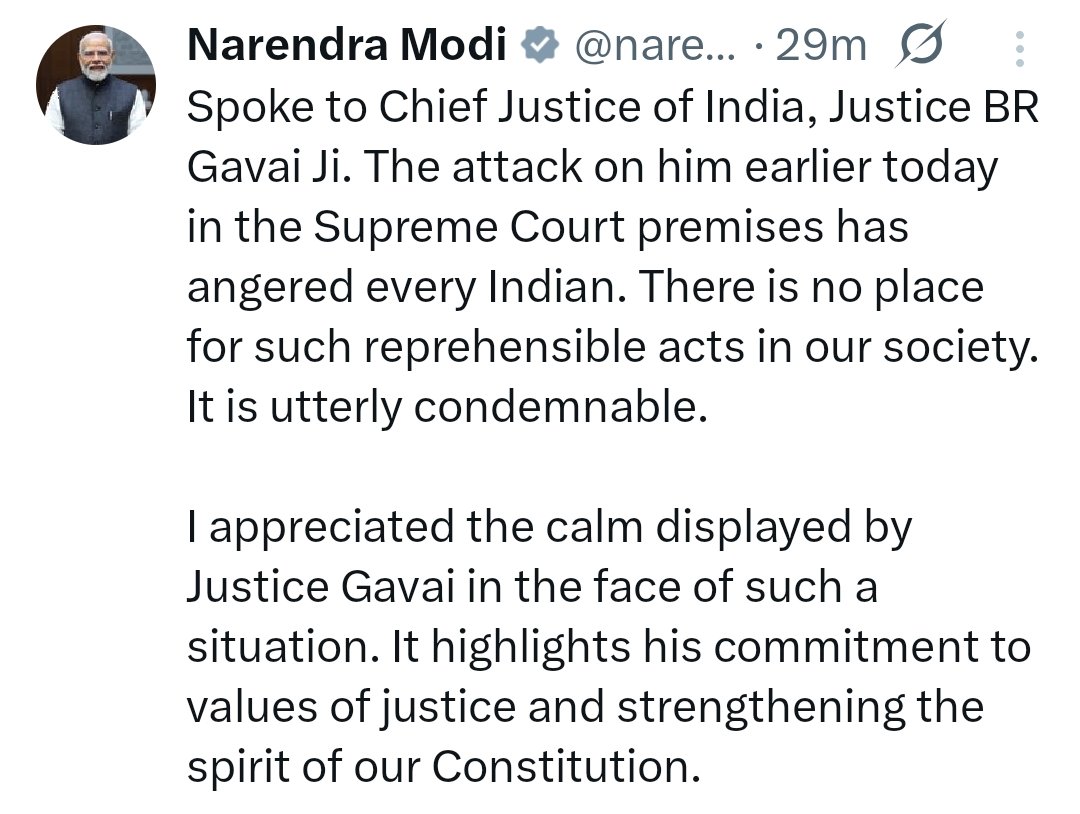Open the Grok explain-post icon
This screenshot has height=814, width=1080.
(923, 45)
